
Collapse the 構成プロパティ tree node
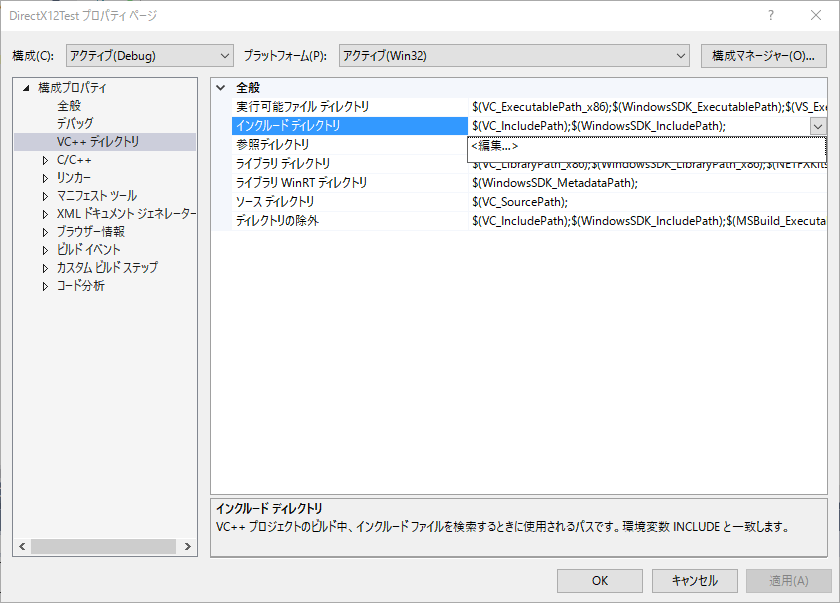27,88
